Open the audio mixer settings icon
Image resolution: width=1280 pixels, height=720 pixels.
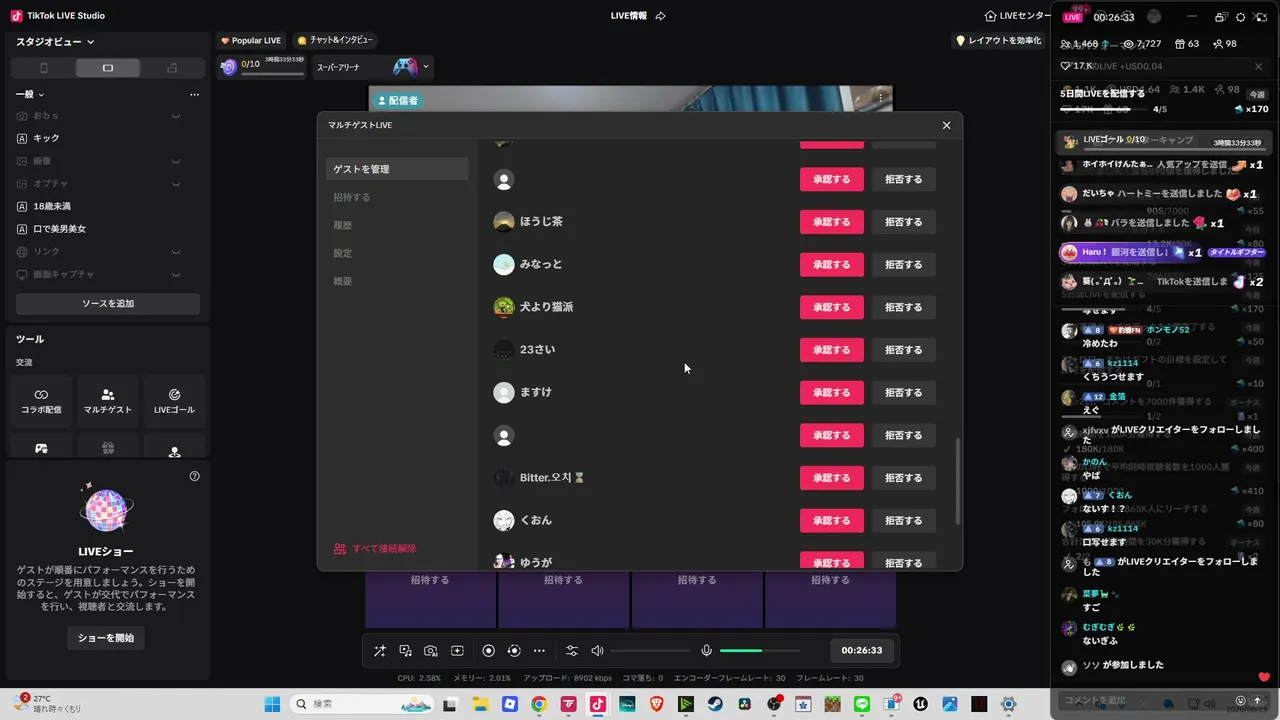tap(572, 651)
